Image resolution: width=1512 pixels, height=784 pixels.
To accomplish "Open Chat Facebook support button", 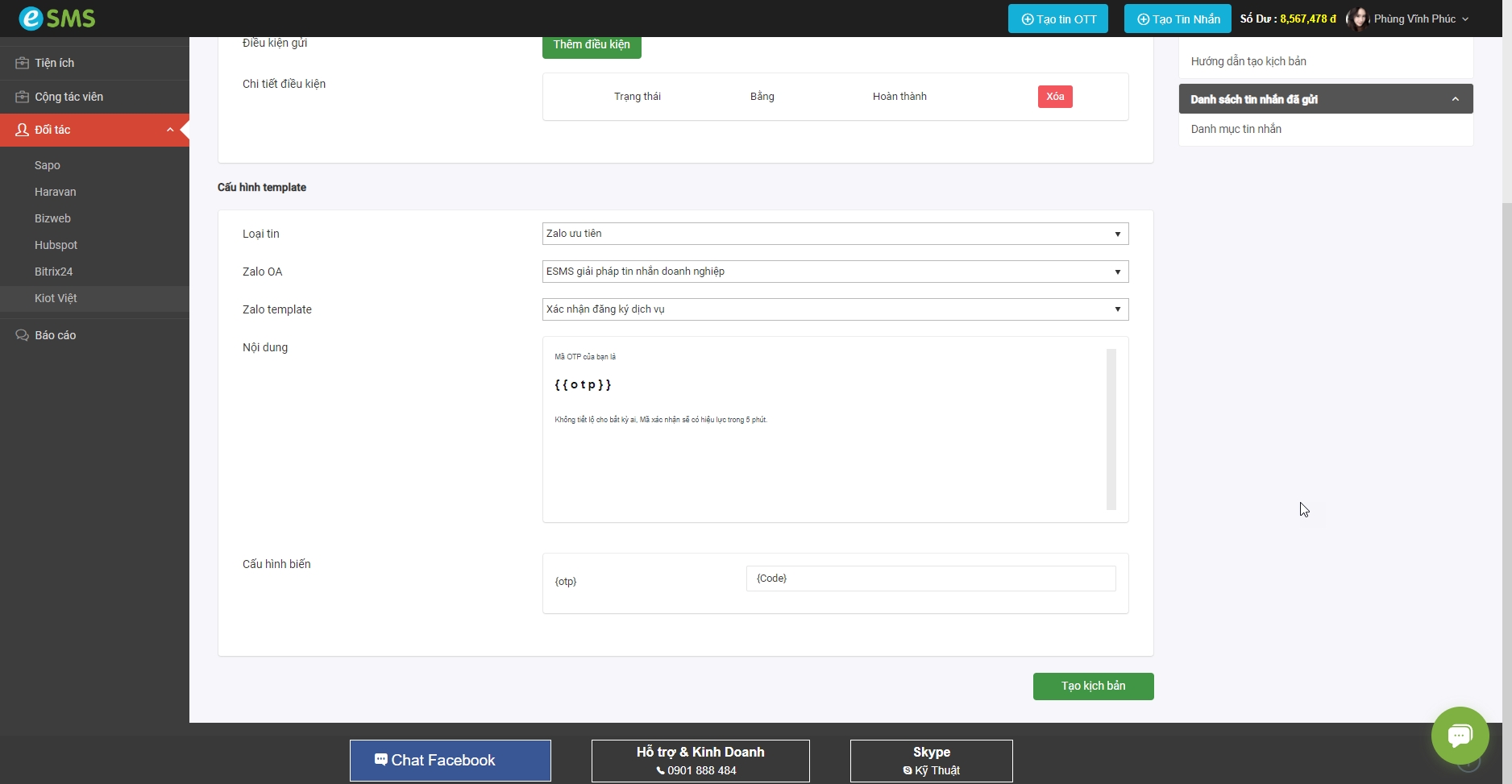I will coord(450,760).
